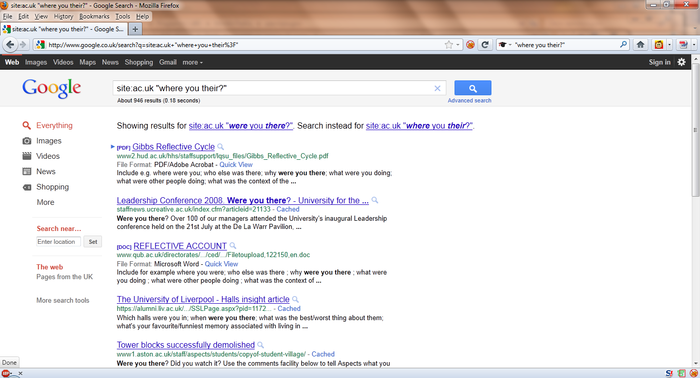Preview the Tower blocks result magnifier
Image resolution: width=700 pixels, height=378 pixels.
coord(261,345)
